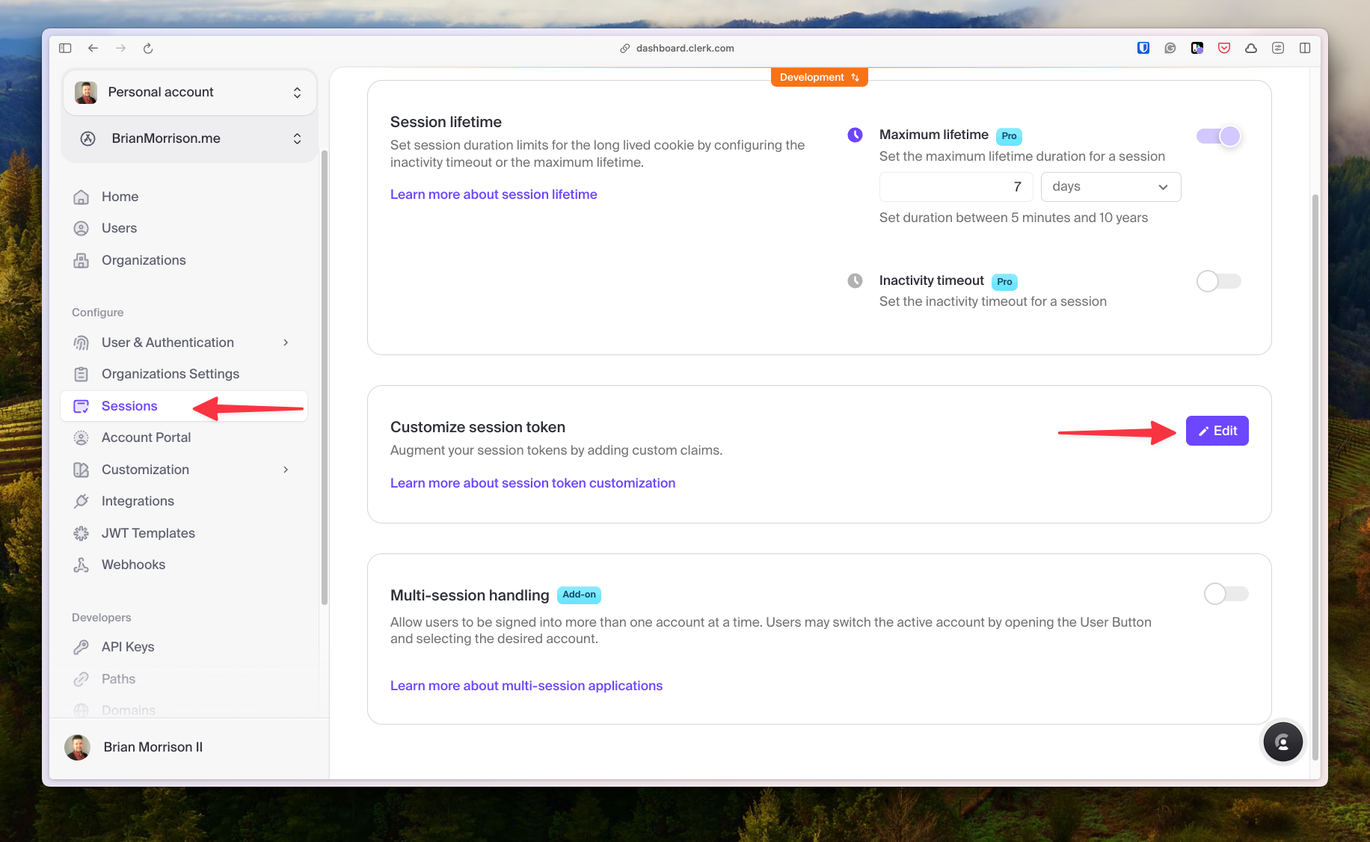Click the Bitwarden extension icon

tap(1143, 48)
